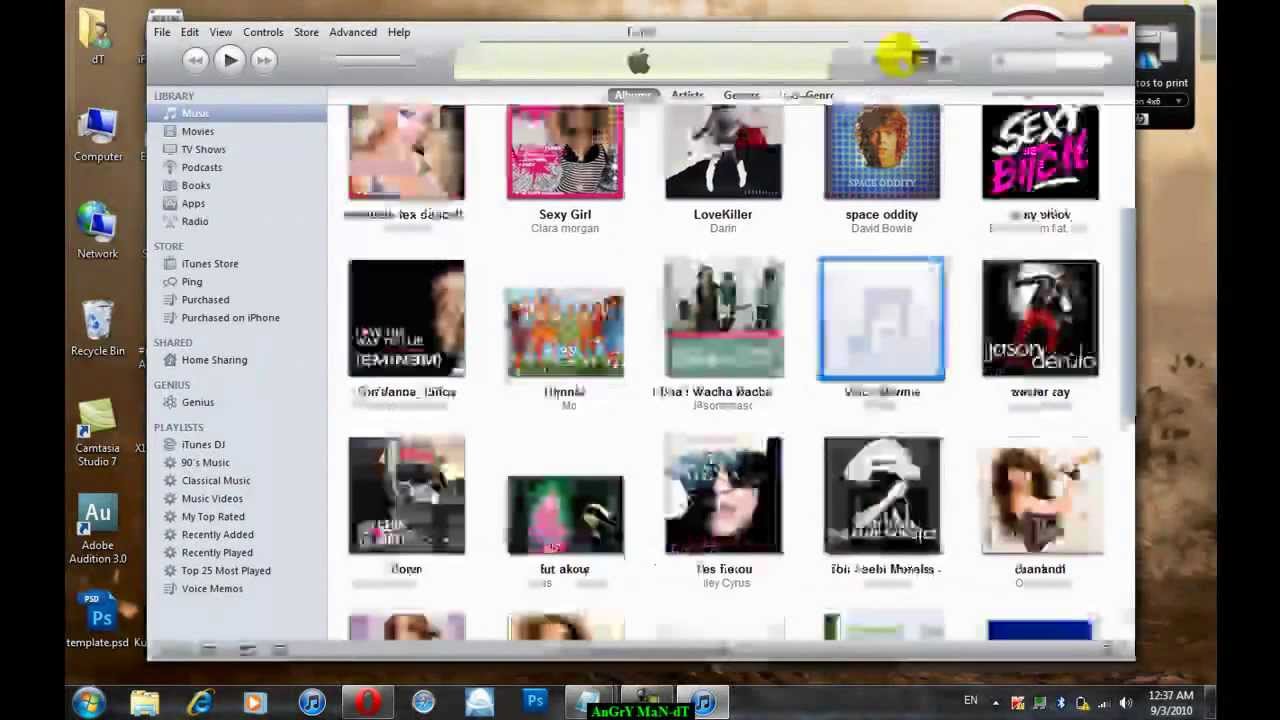The width and height of the screenshot is (1280, 720).
Task: Open Genius in the sidebar
Action: tap(237, 402)
